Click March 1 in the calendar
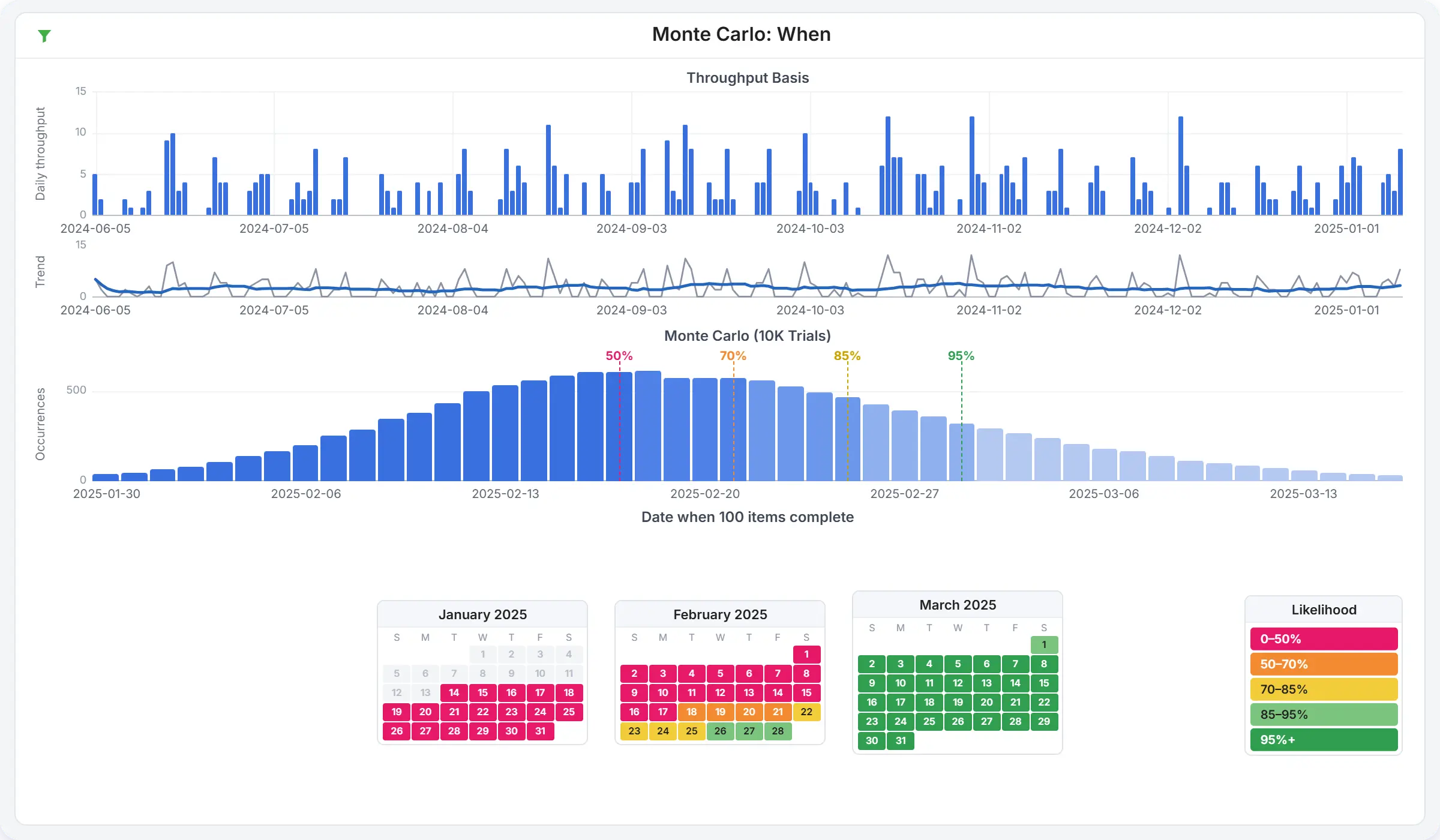Image resolution: width=1440 pixels, height=840 pixels. tap(1044, 644)
